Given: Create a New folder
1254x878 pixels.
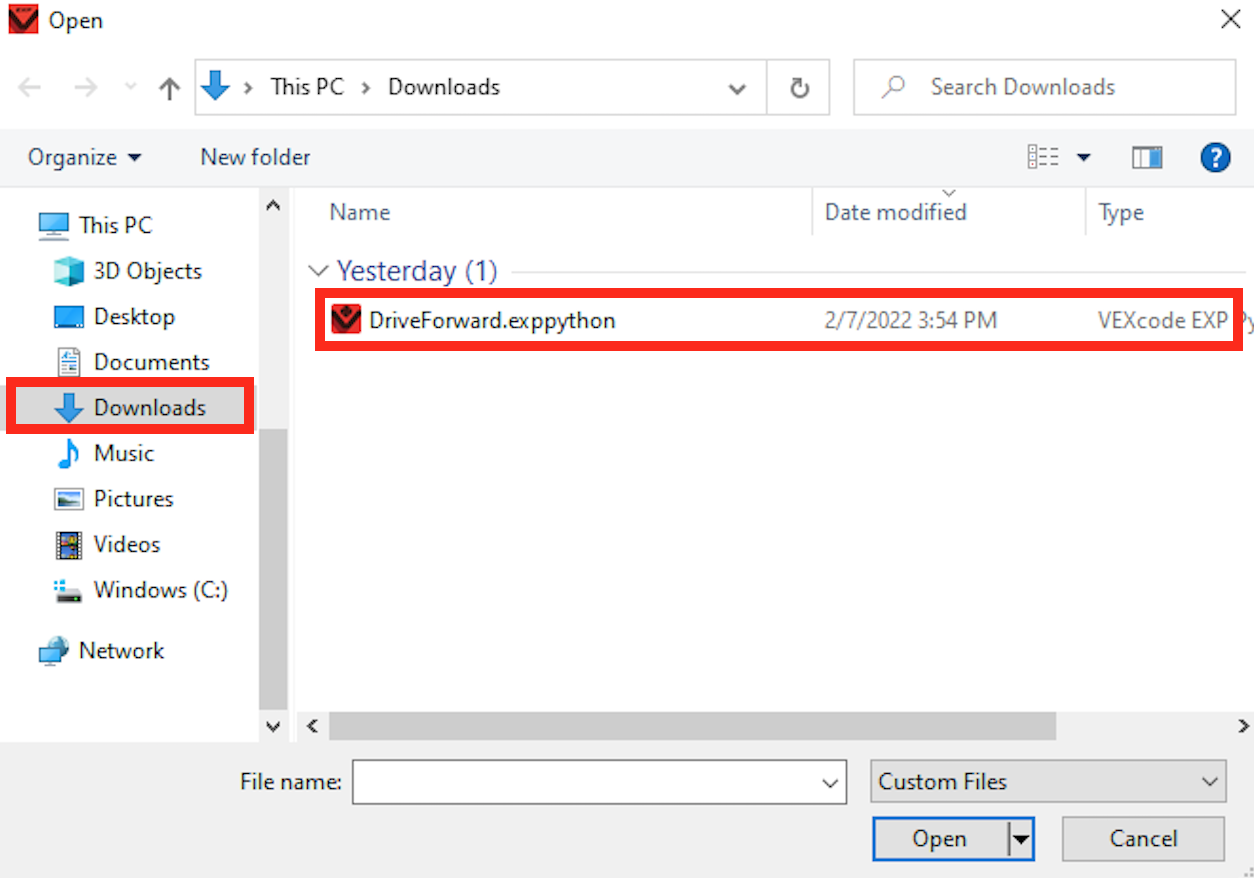Looking at the screenshot, I should [x=254, y=157].
